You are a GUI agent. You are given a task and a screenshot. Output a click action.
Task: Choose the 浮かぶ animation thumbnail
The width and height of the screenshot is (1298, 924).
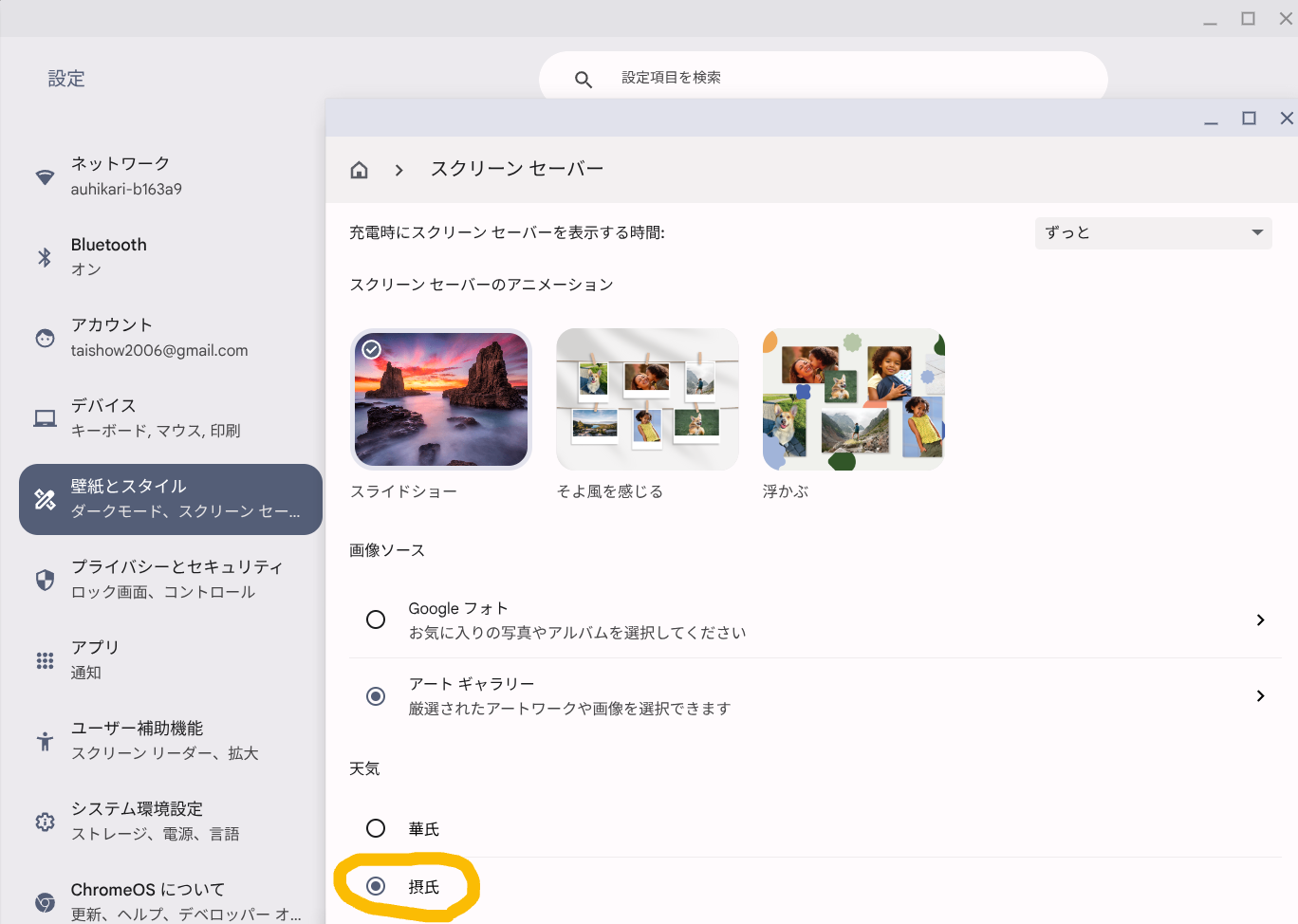853,399
